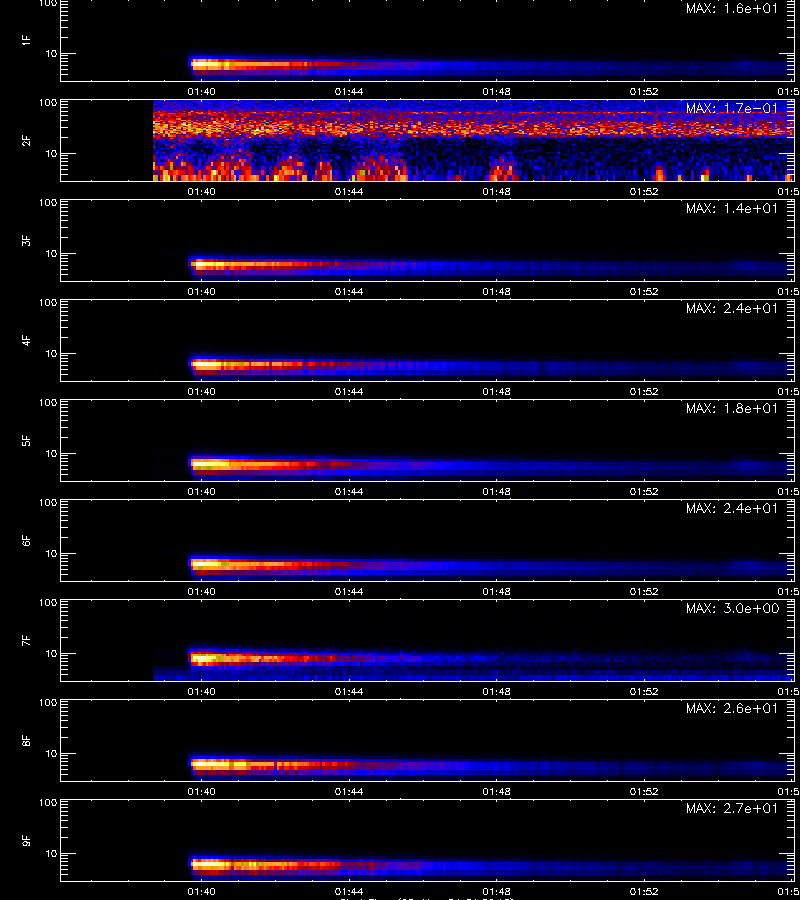The height and width of the screenshot is (900, 800).
Task: Select the 'MAX: 2.6e+01' text in panel 8F
Action: point(732,708)
